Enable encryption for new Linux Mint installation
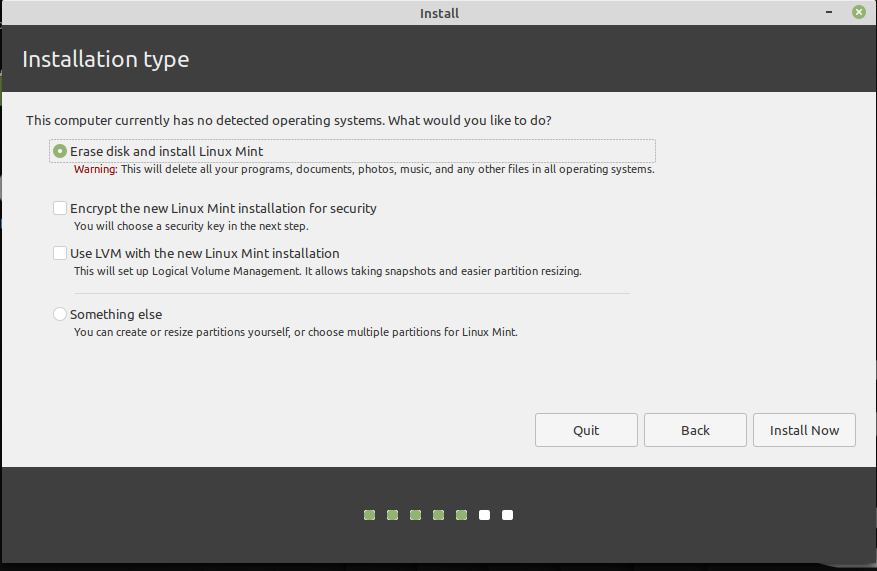 tap(60, 208)
